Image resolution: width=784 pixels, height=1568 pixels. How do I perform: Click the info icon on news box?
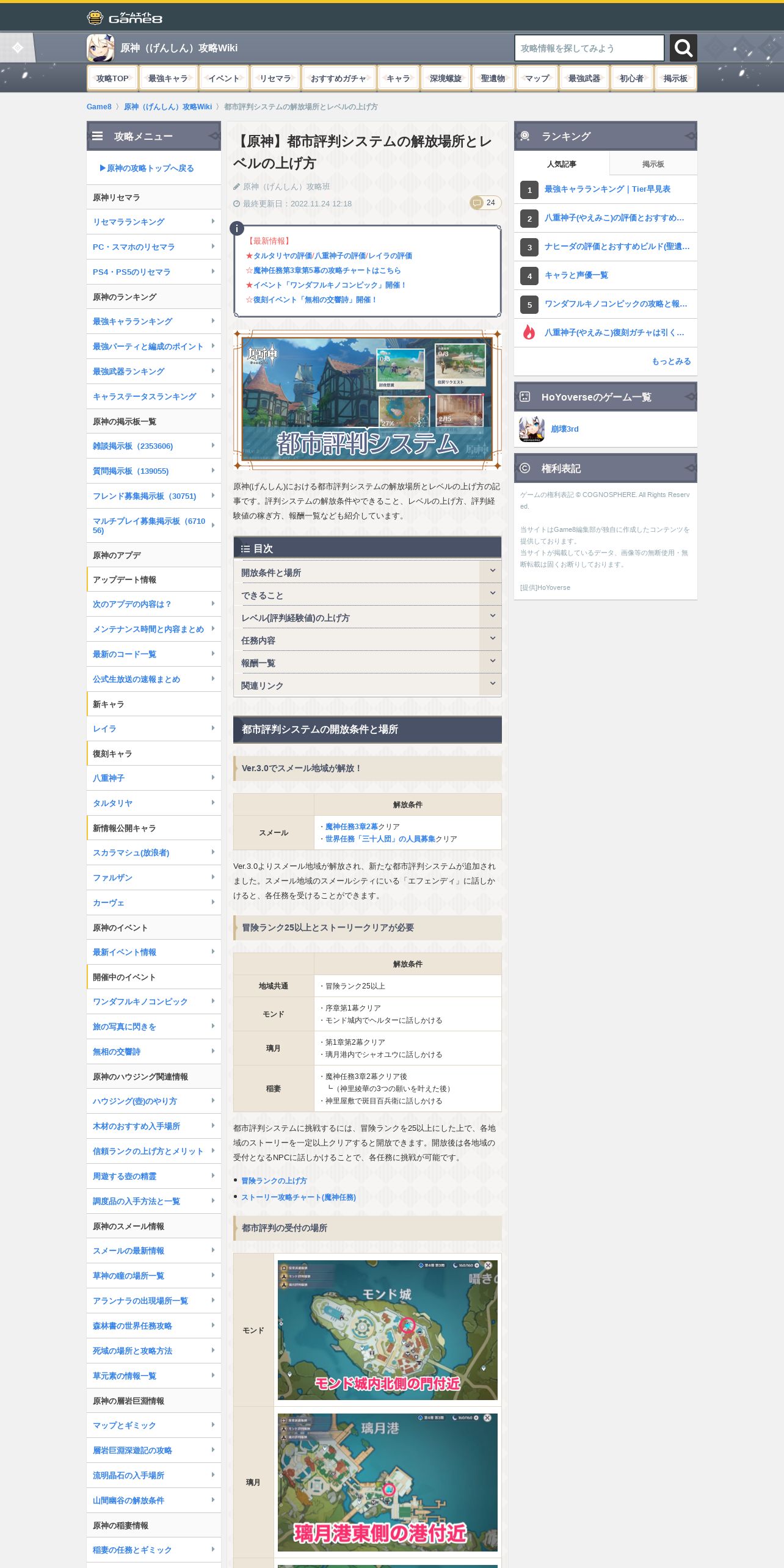tap(236, 228)
